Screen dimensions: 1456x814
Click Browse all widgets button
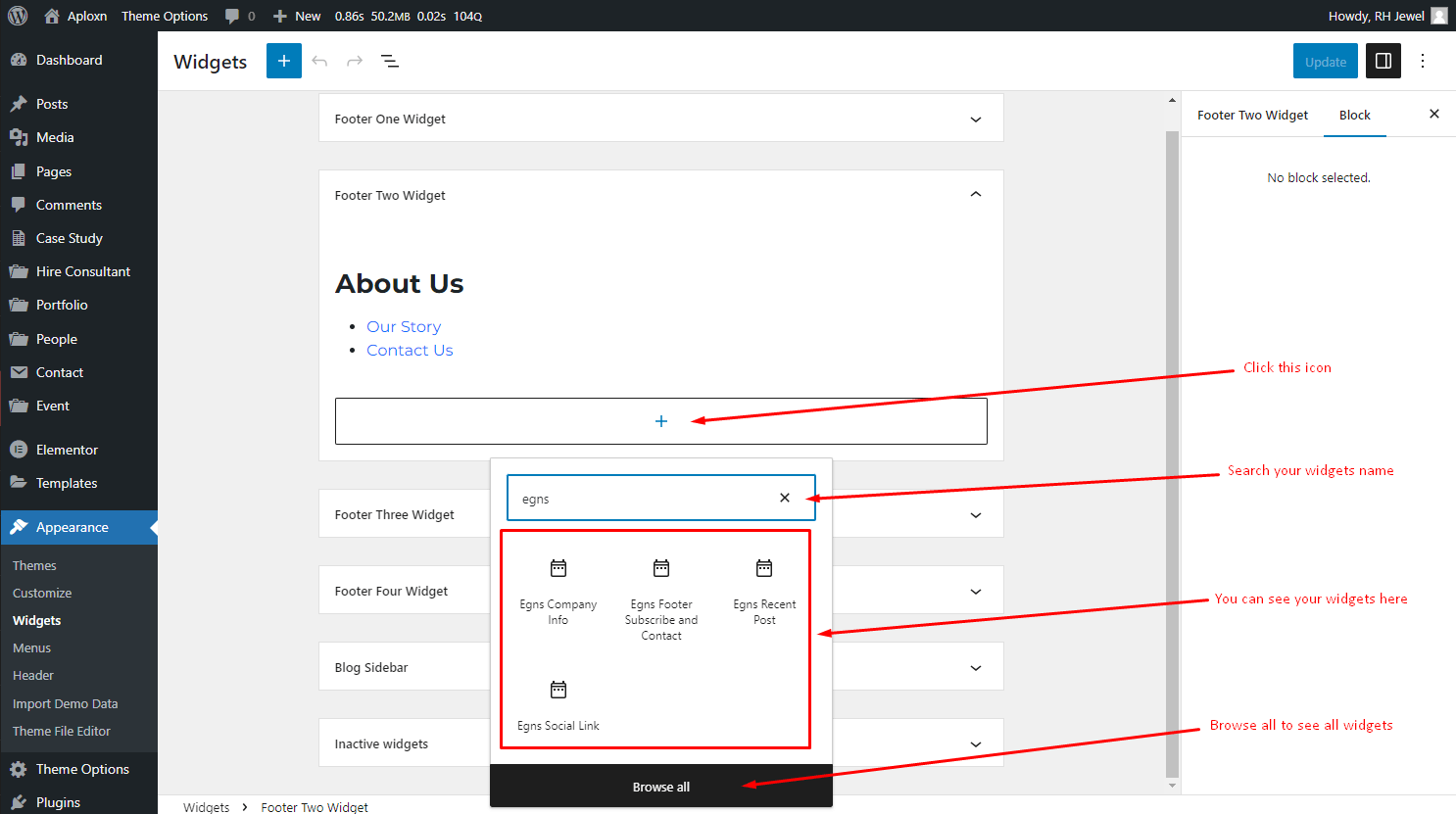661,787
